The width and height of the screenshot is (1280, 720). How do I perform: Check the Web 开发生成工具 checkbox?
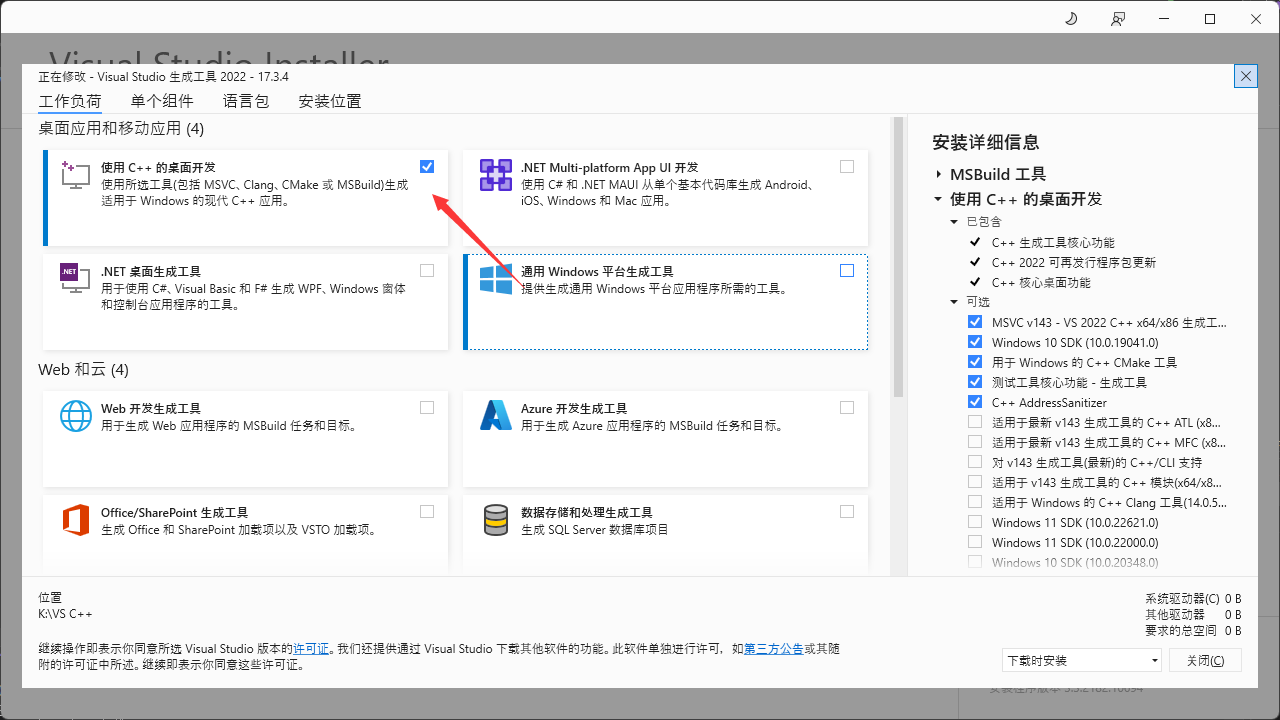[x=428, y=408]
